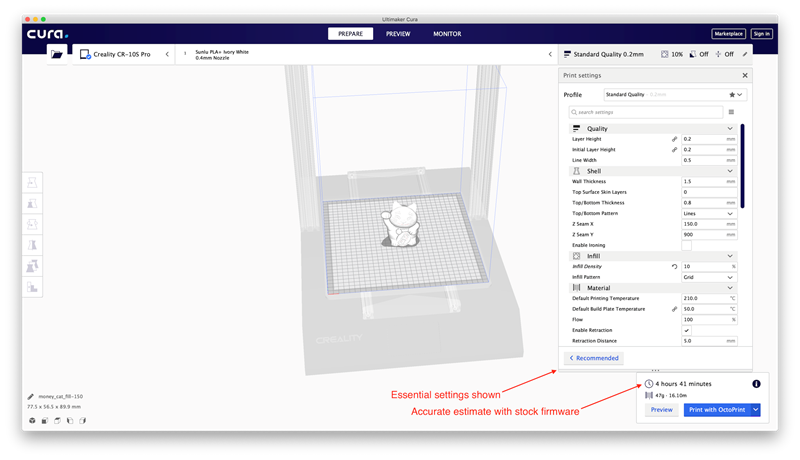Collapse the Quality settings section
800x460 pixels.
(730, 128)
